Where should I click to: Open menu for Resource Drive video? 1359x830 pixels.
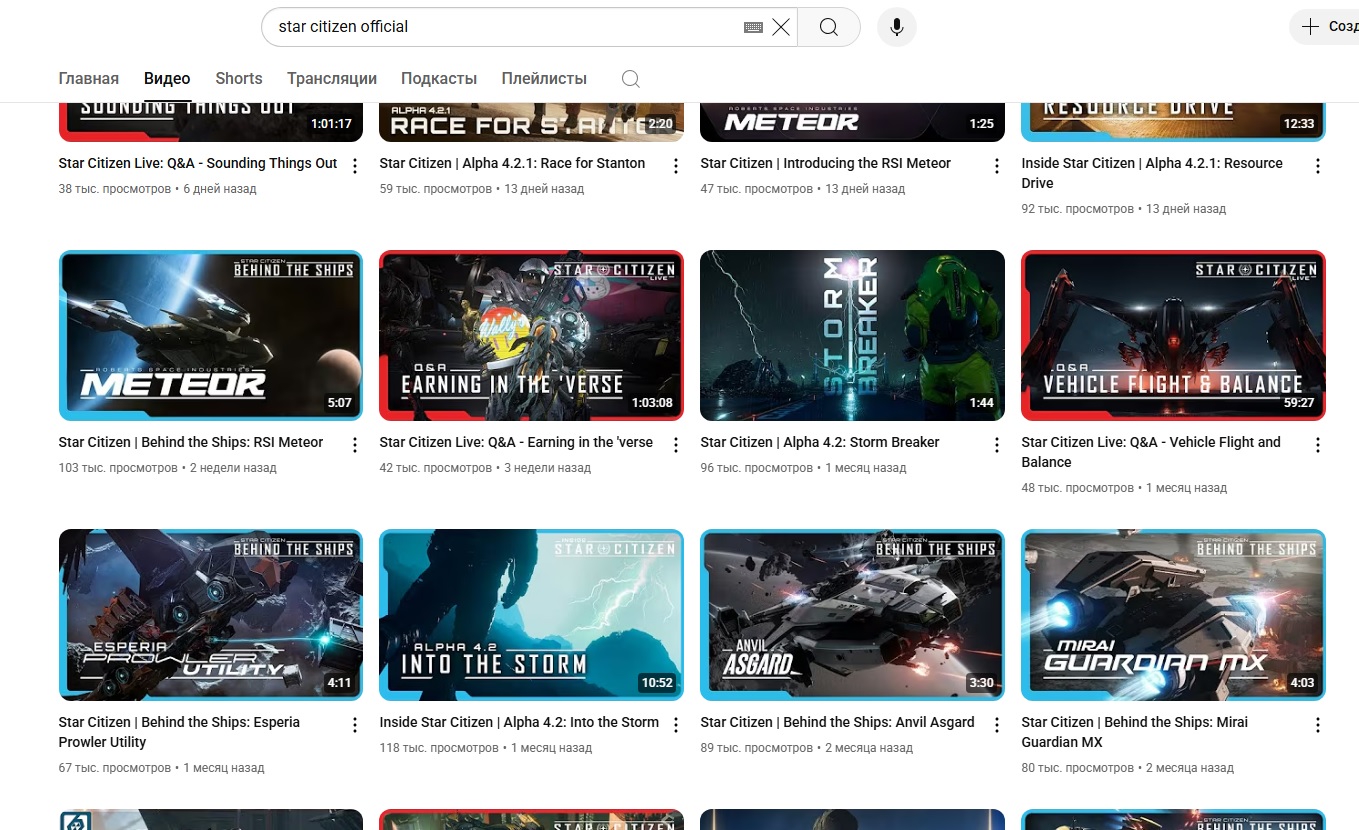(x=1318, y=167)
